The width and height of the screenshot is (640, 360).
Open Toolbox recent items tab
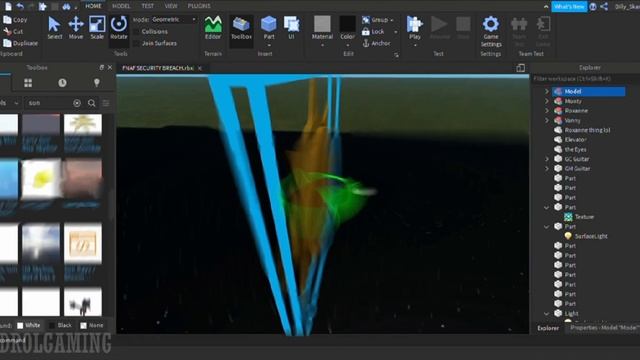point(62,83)
